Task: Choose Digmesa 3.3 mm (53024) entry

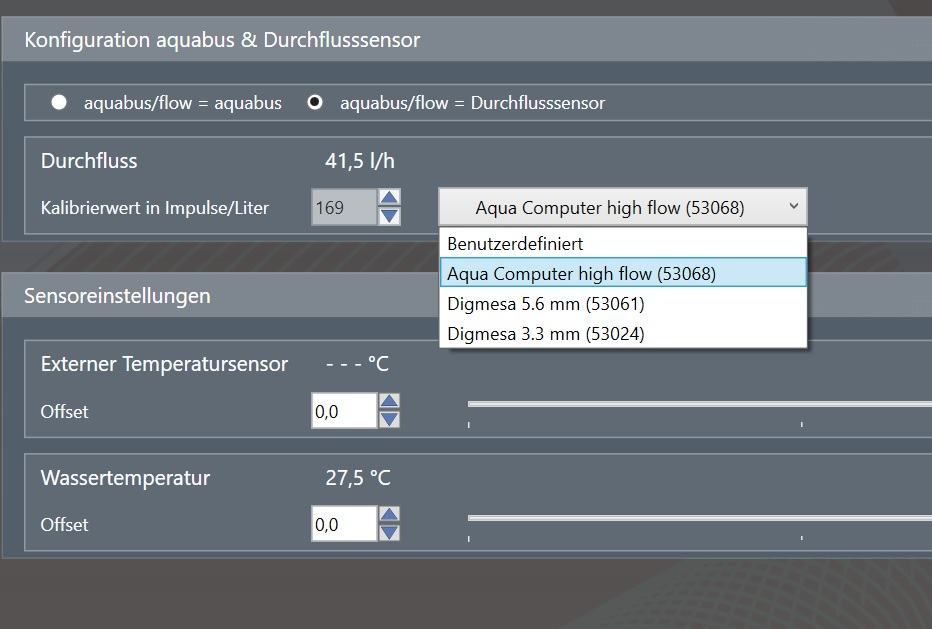Action: point(623,333)
